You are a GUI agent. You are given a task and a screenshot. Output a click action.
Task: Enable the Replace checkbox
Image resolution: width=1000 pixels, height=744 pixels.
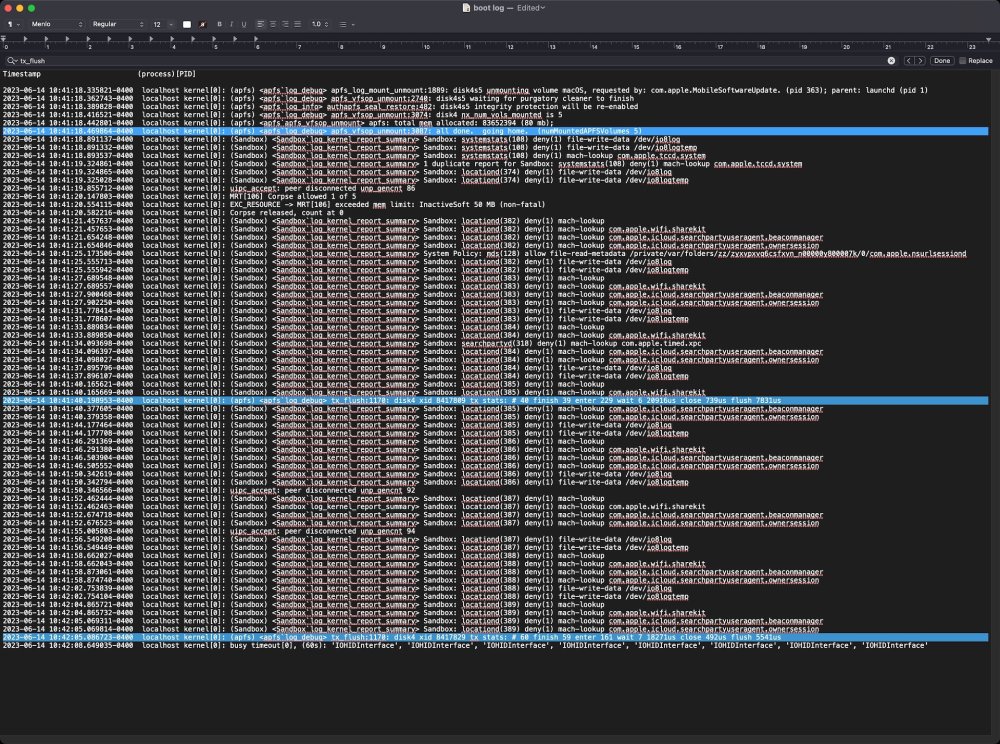[962, 61]
